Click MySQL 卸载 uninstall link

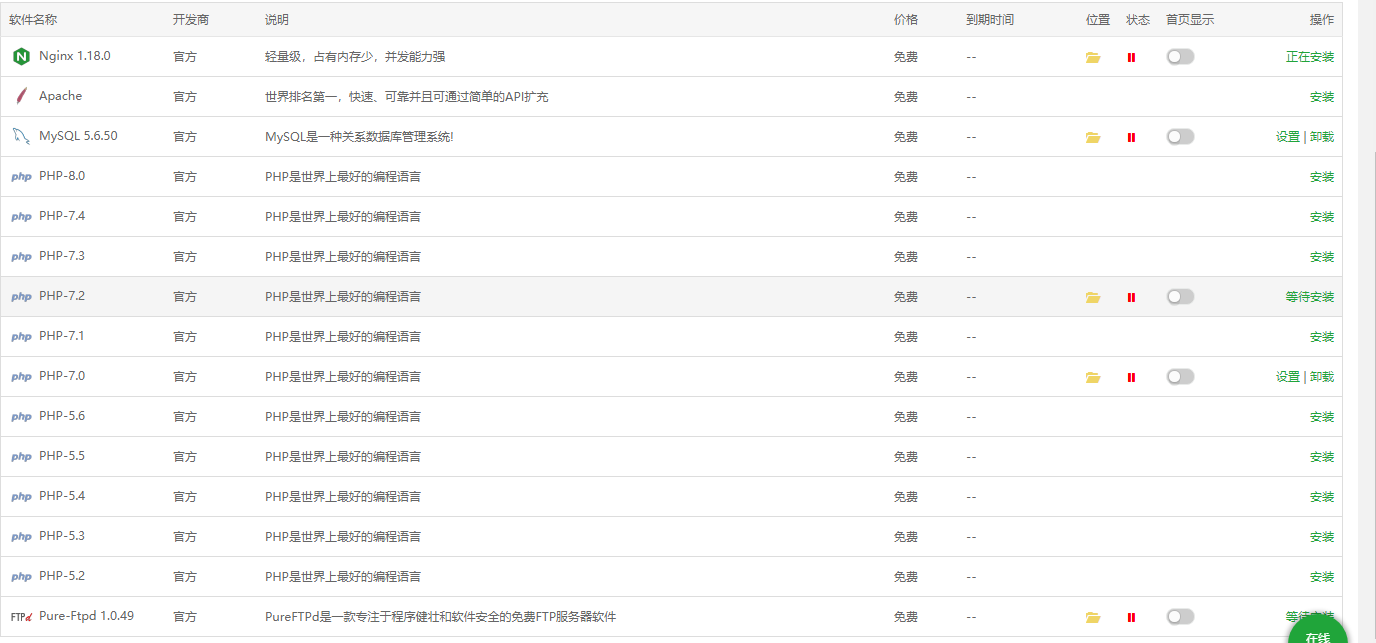tap(1322, 137)
